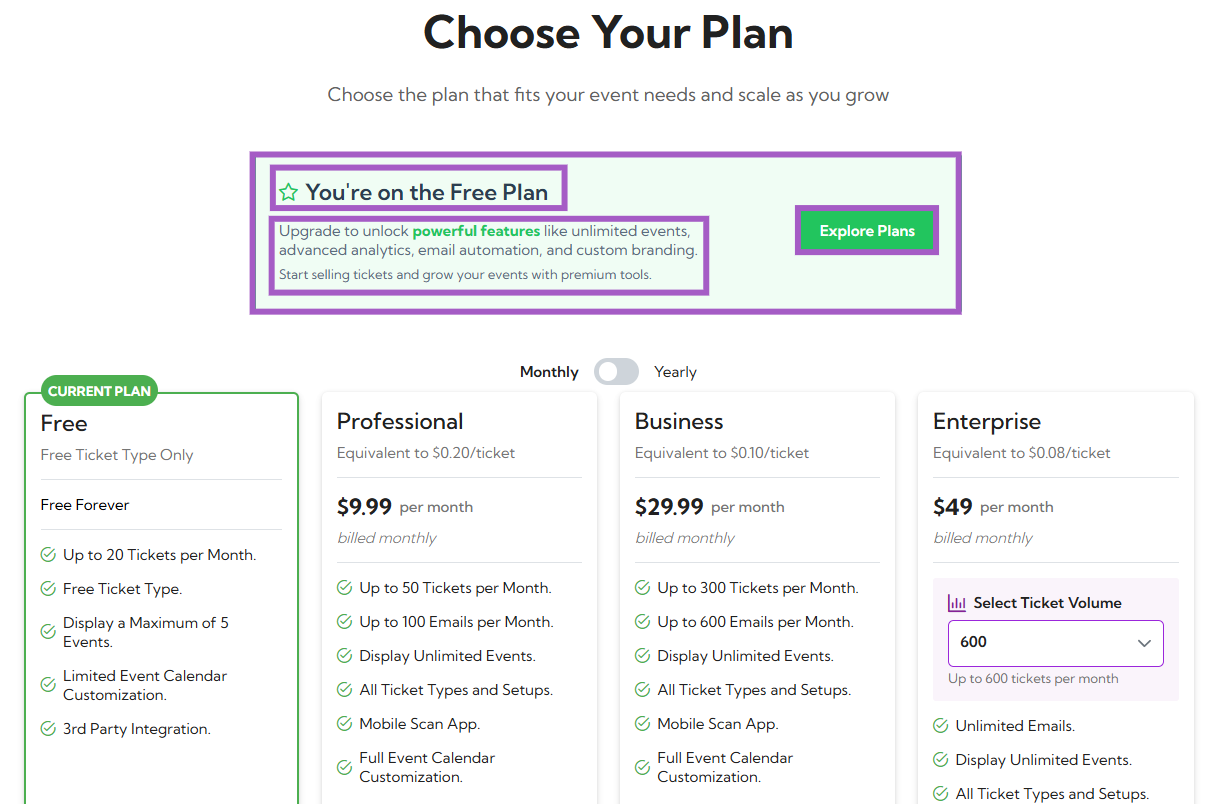
Task: Select the Enterprise plan heading
Action: [987, 421]
